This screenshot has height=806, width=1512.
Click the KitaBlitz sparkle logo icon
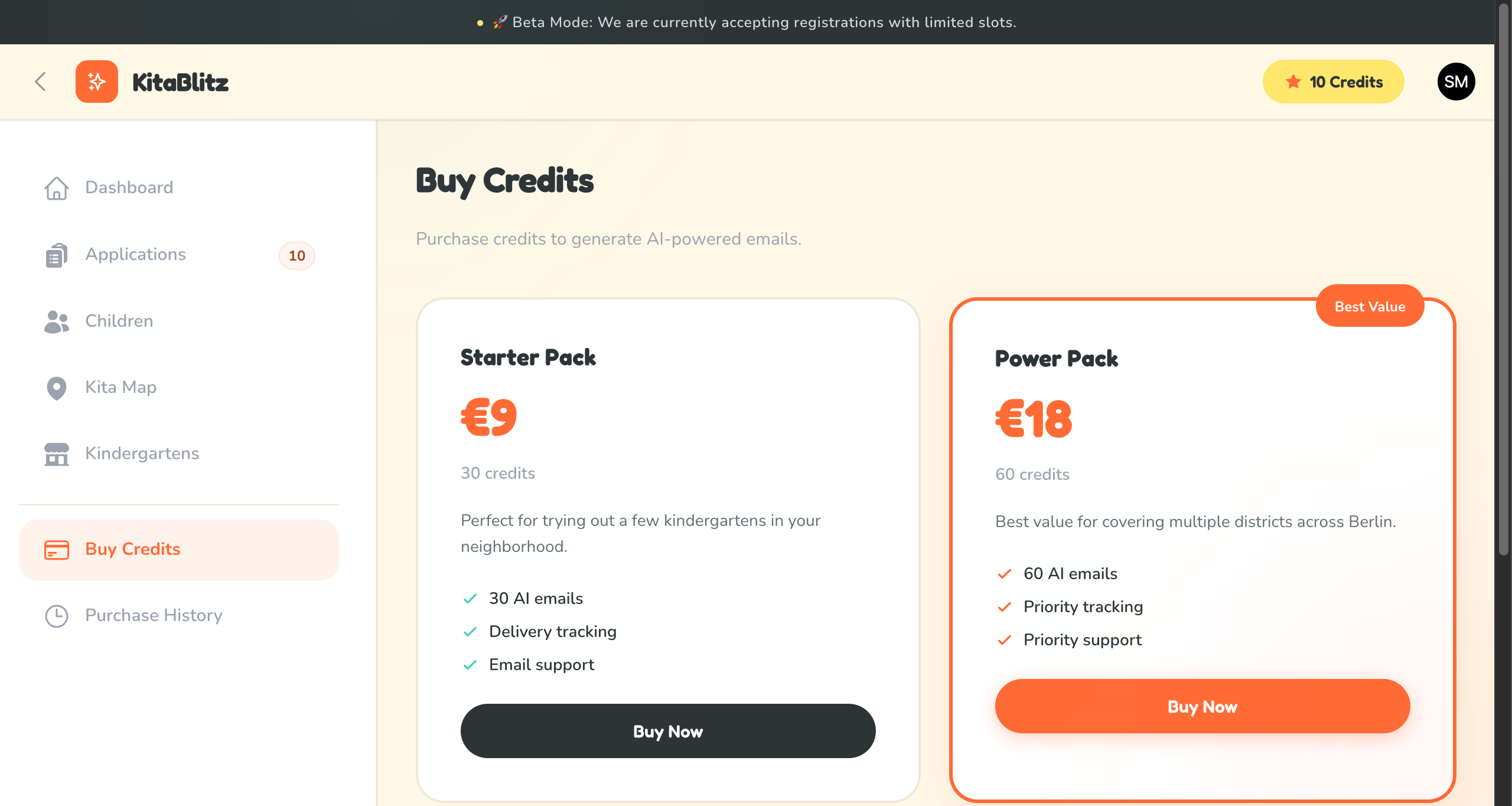tap(97, 82)
